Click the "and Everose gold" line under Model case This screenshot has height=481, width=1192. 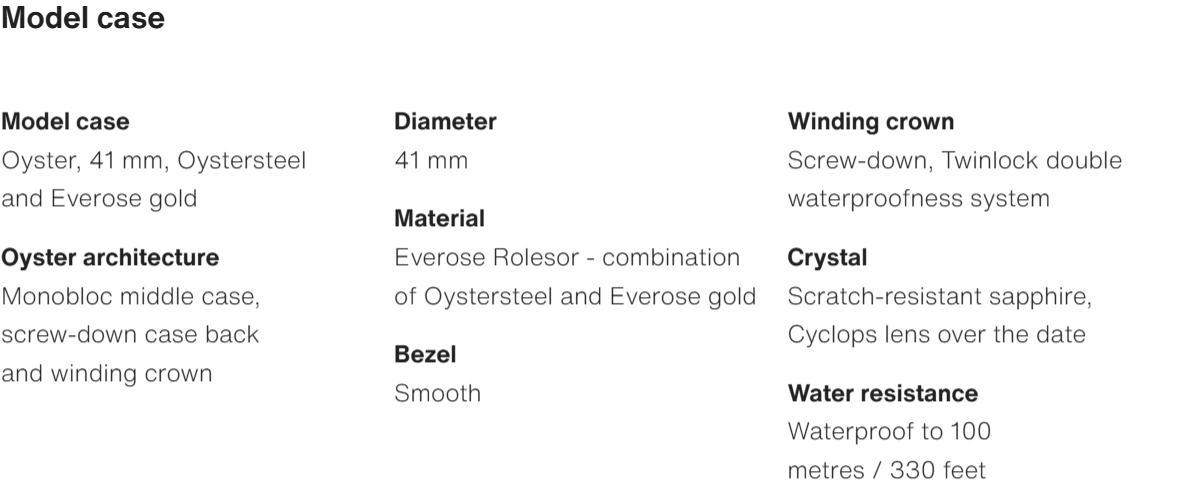tap(98, 198)
